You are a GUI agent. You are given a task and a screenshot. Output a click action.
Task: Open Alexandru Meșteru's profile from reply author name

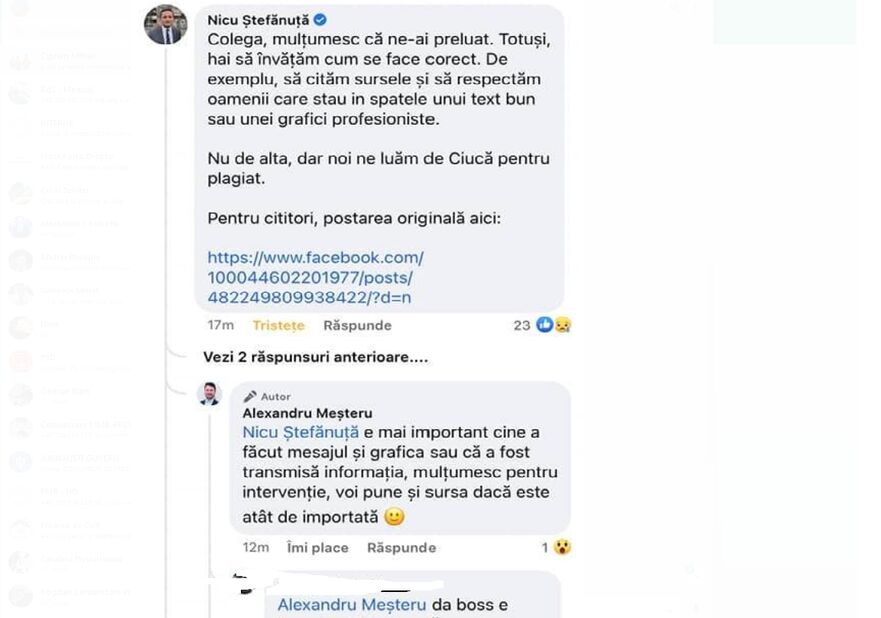tap(307, 413)
